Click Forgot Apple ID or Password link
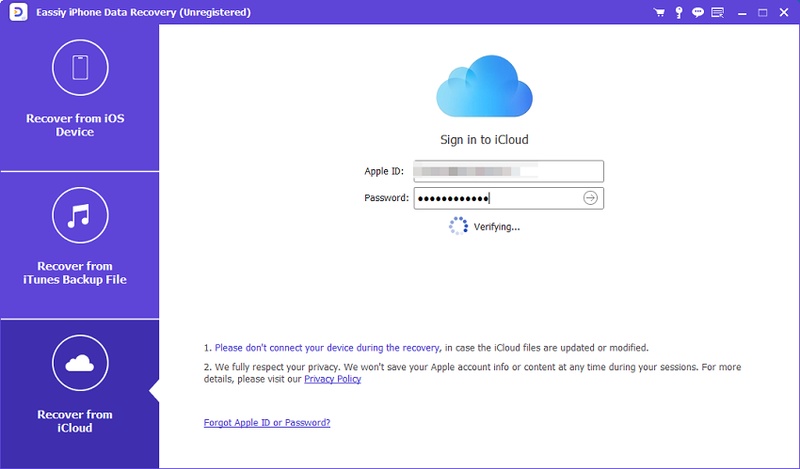This screenshot has height=469, width=800. click(x=267, y=423)
